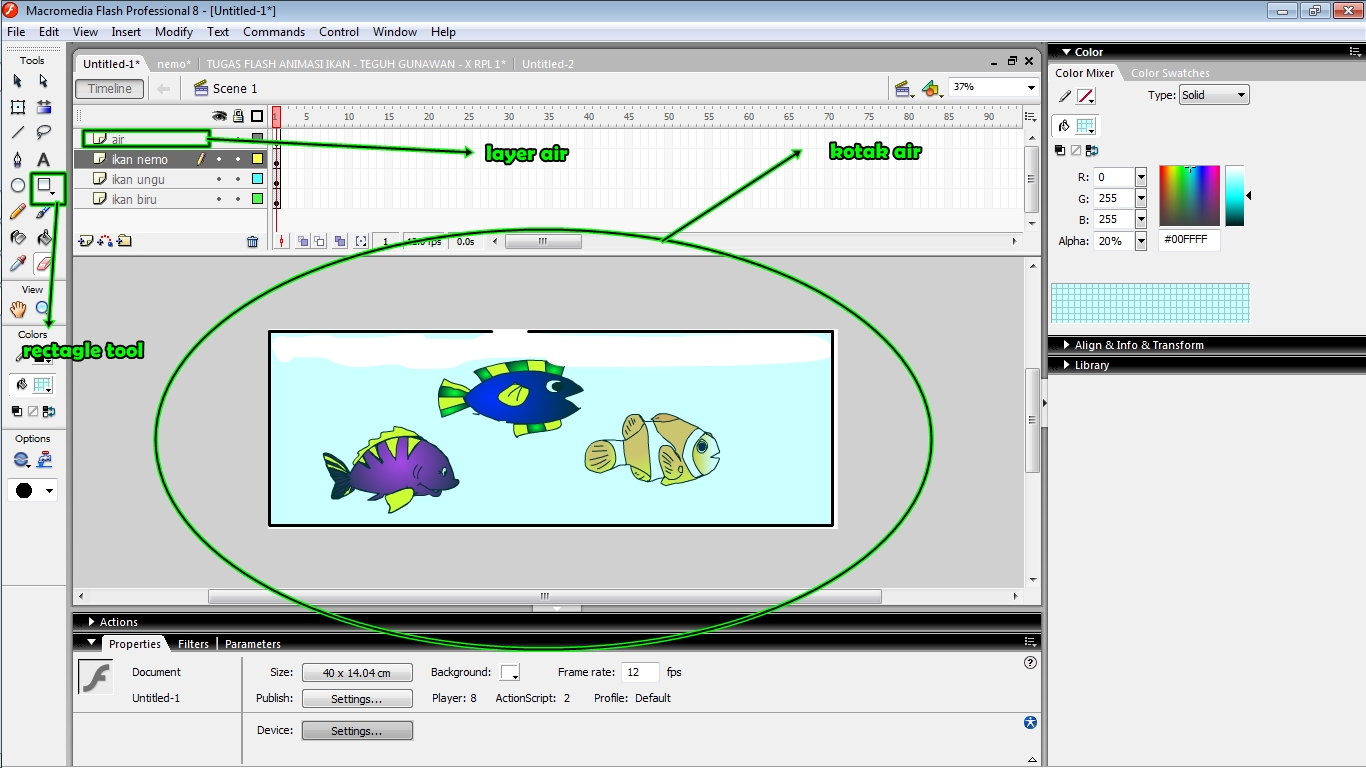Switch to the nemo* document tab

[174, 64]
